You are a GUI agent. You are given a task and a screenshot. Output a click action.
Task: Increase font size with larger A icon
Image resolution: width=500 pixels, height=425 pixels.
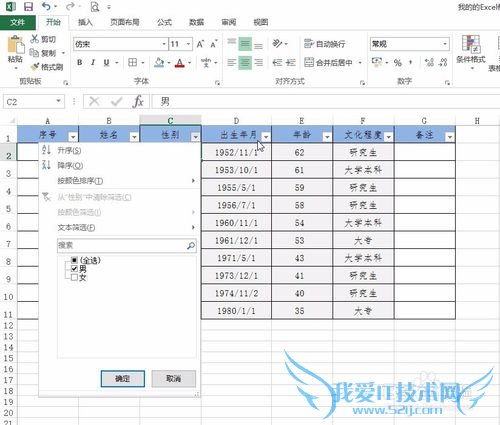200,44
